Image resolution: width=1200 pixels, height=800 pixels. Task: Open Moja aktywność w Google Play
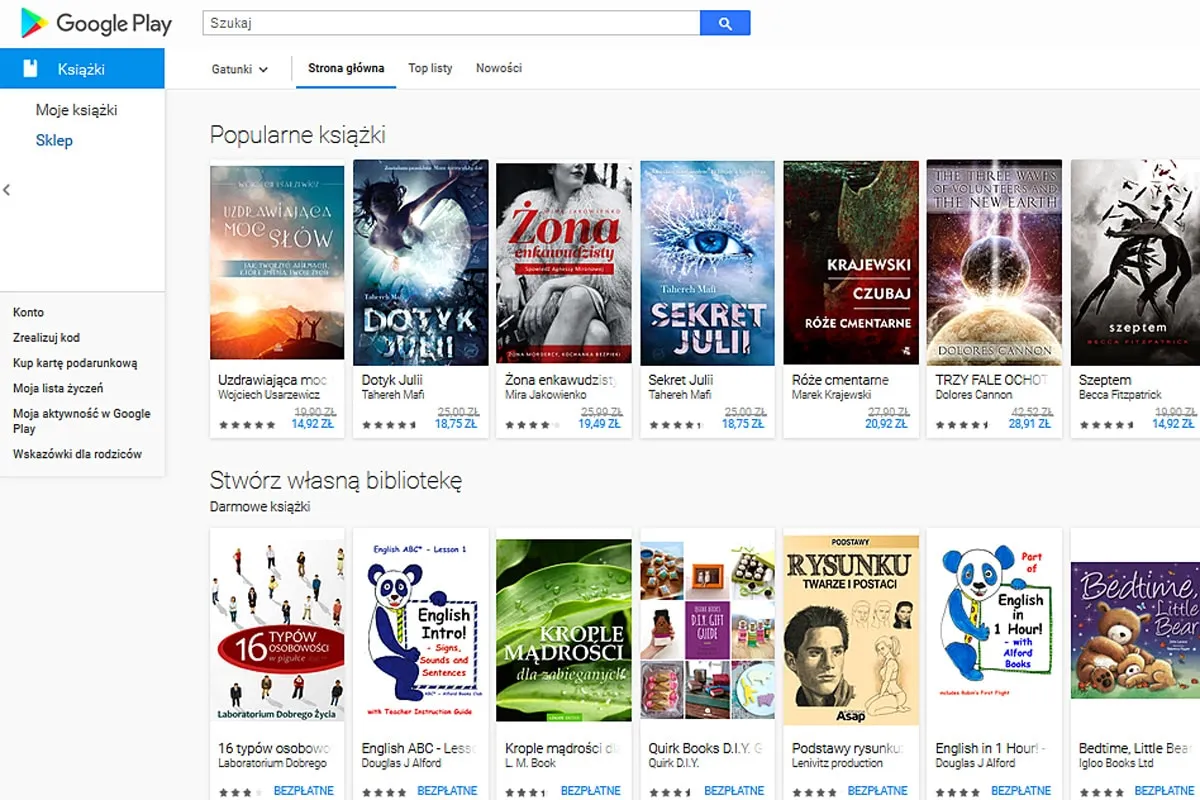(x=82, y=421)
